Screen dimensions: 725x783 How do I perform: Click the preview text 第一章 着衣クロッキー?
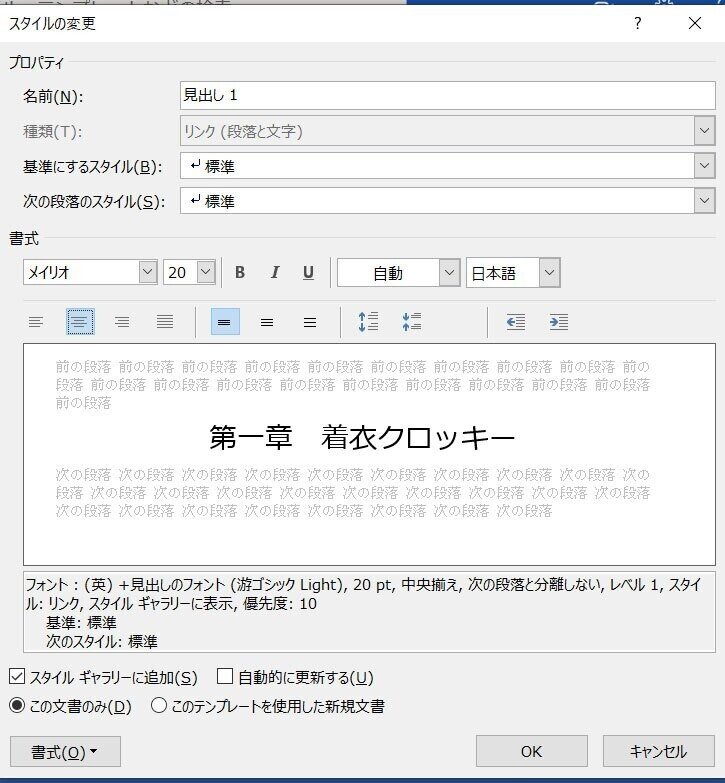[362, 437]
